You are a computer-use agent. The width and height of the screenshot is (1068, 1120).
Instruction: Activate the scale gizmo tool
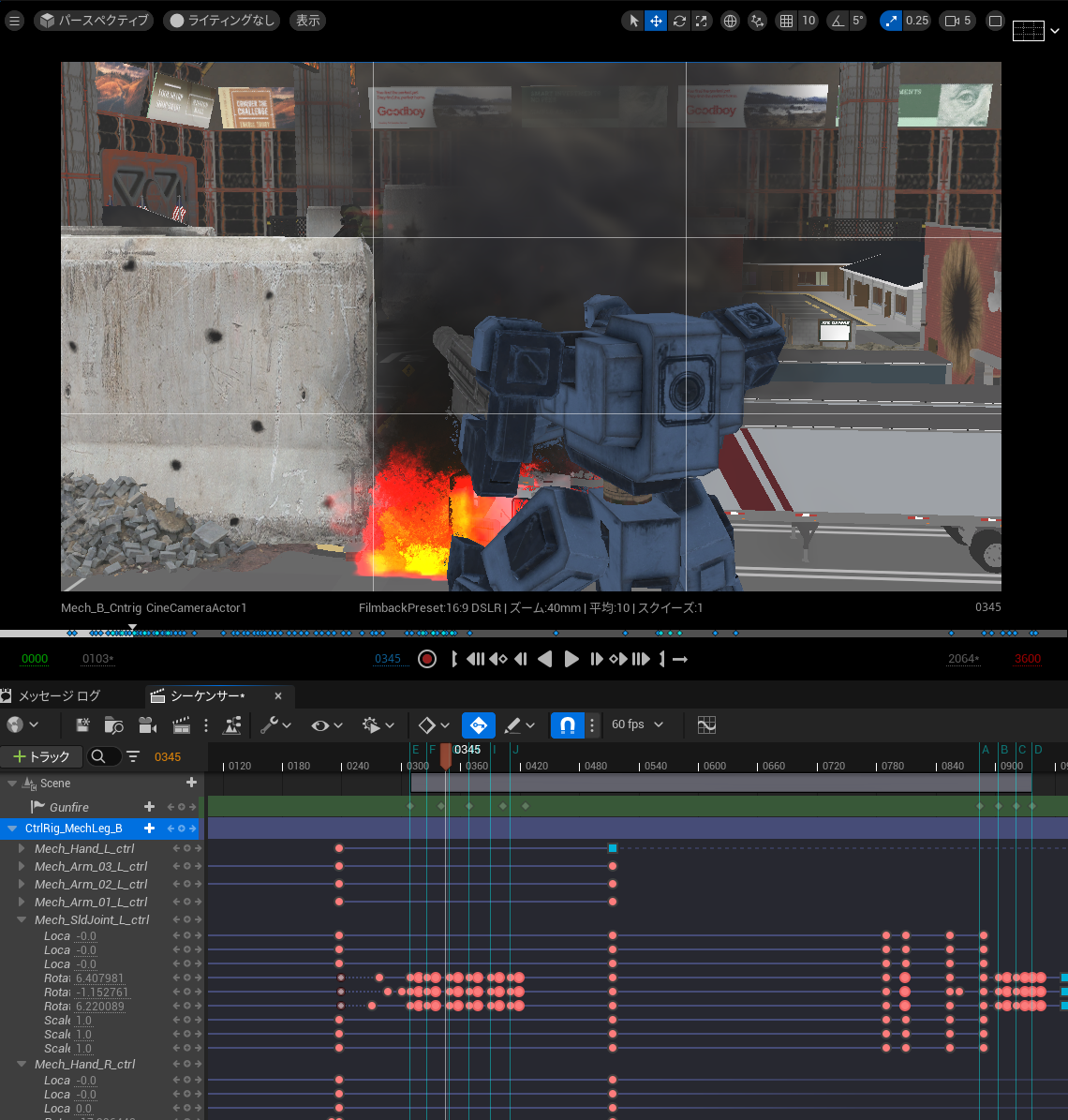[701, 21]
